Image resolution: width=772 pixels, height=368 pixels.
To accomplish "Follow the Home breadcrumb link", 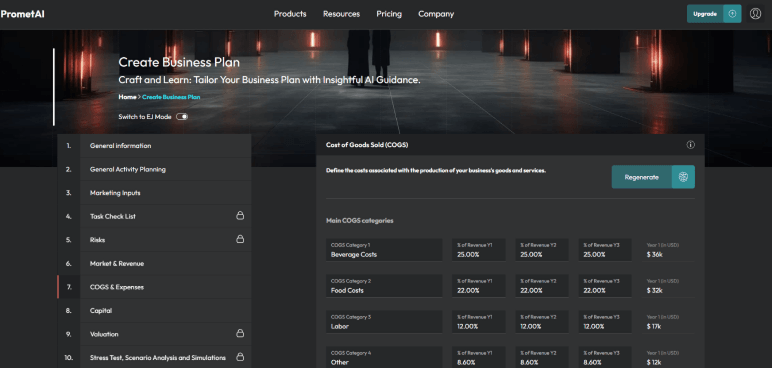I will click(127, 97).
